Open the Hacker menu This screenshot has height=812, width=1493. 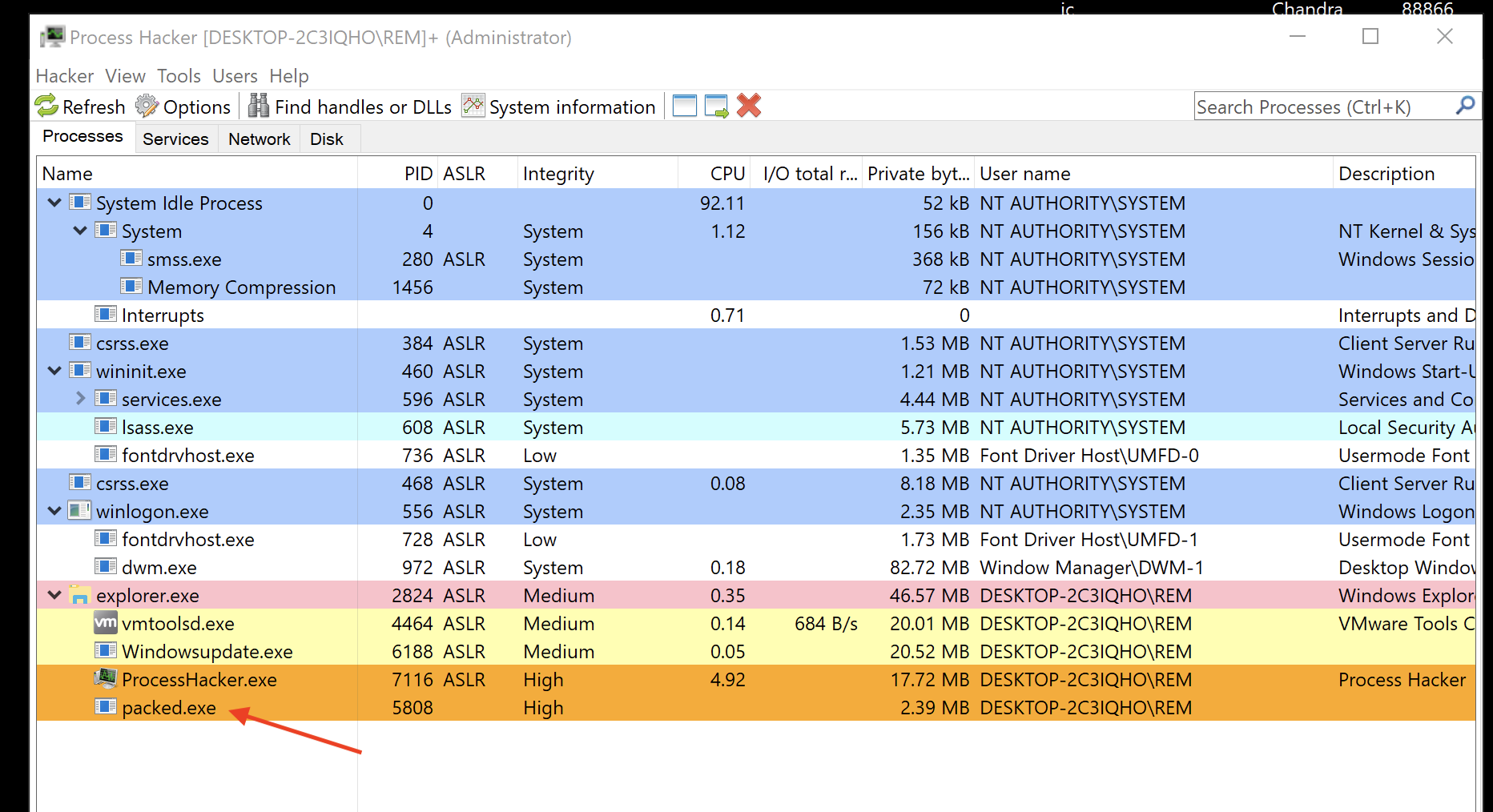65,76
